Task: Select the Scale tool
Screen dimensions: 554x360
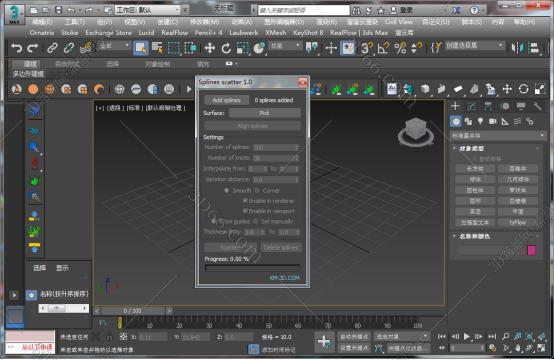Action: point(243,48)
